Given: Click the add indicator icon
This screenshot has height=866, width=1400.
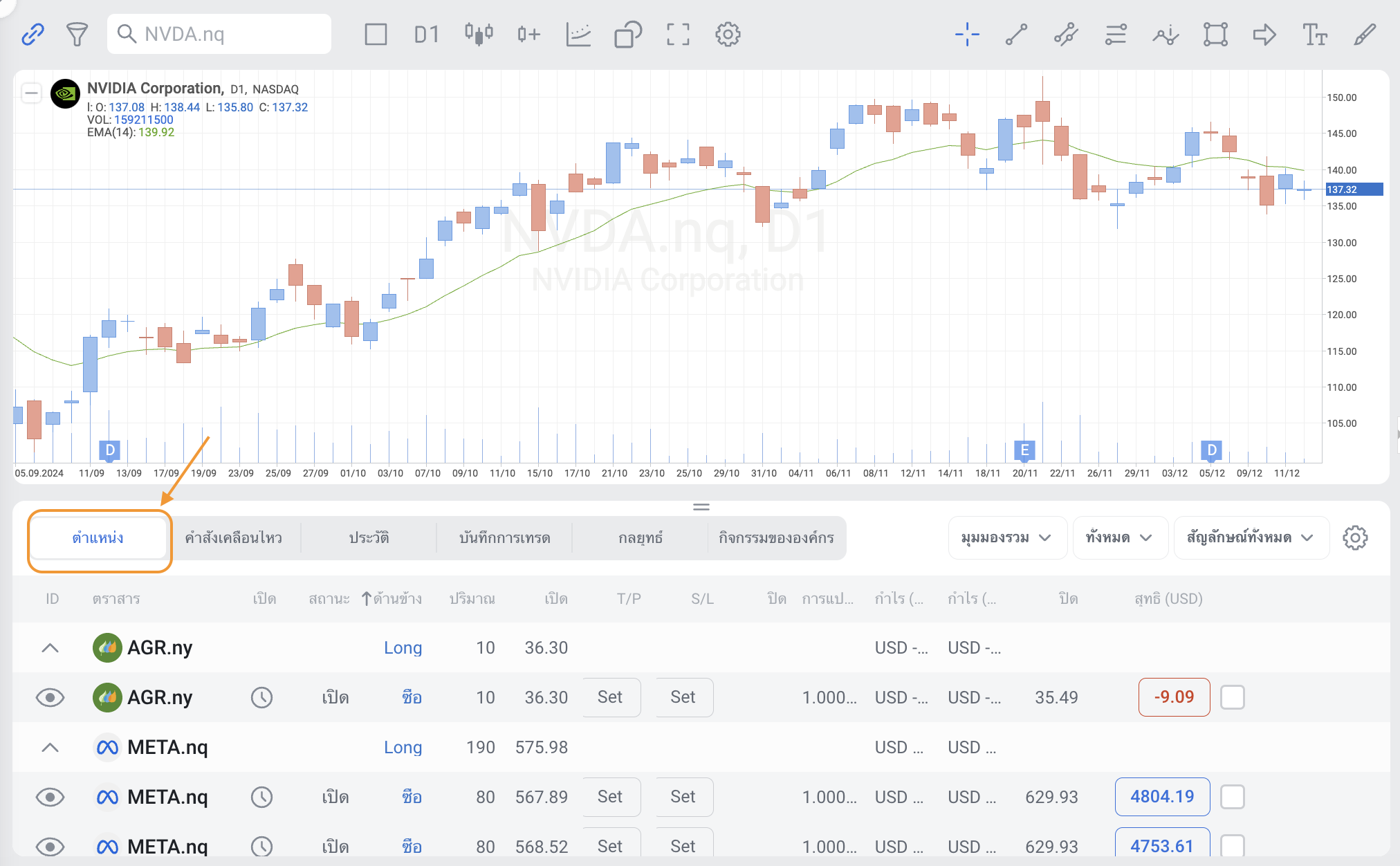Looking at the screenshot, I should 578,34.
